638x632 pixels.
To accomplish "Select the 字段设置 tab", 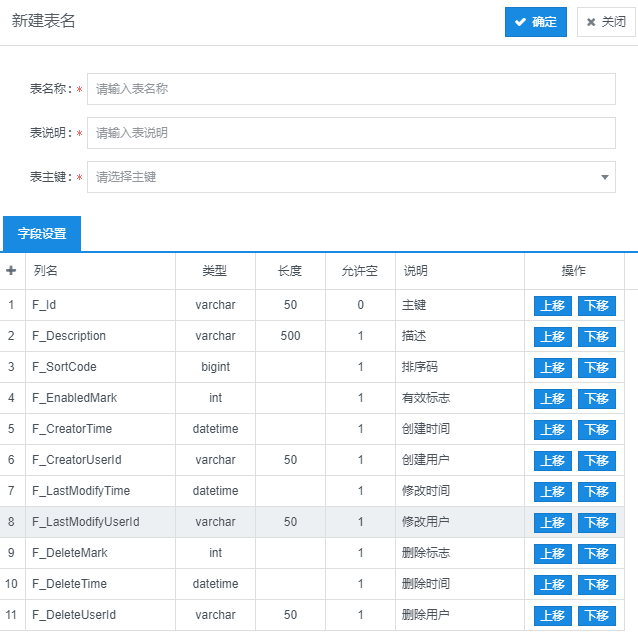I will click(42, 234).
